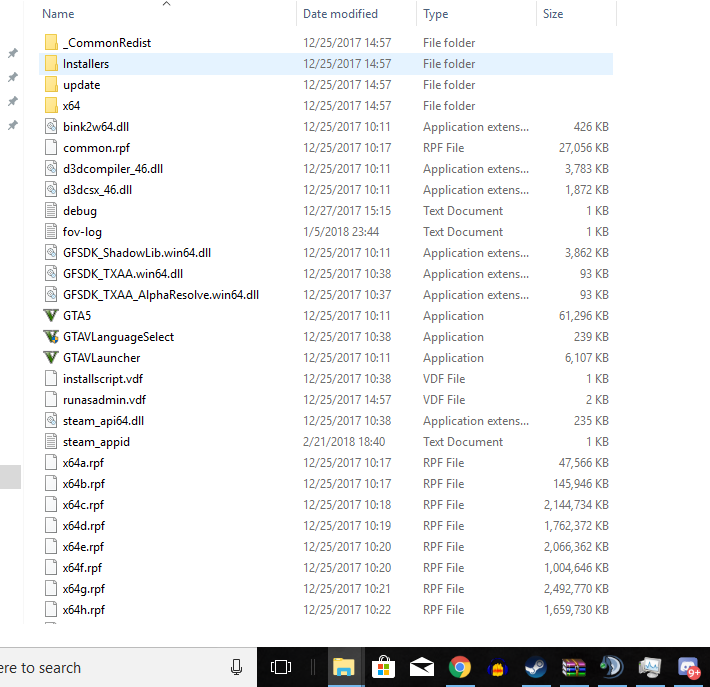Select the runasadmin.vdf file name
The height and width of the screenshot is (687, 710).
(x=104, y=400)
